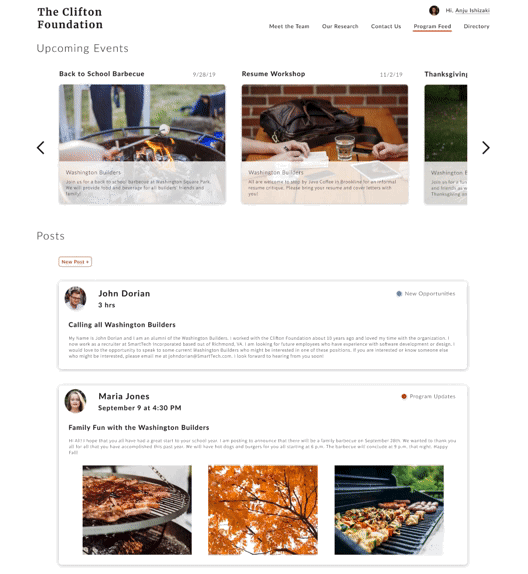Open the Back to School Barbecue event card
The width and height of the screenshot is (528, 574).
pos(142,144)
